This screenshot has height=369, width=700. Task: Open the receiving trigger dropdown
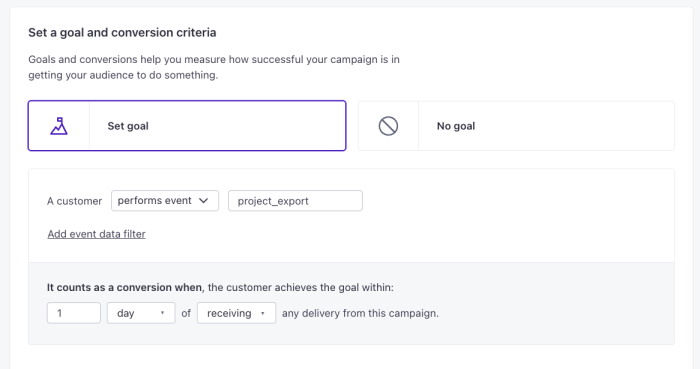click(x=237, y=313)
